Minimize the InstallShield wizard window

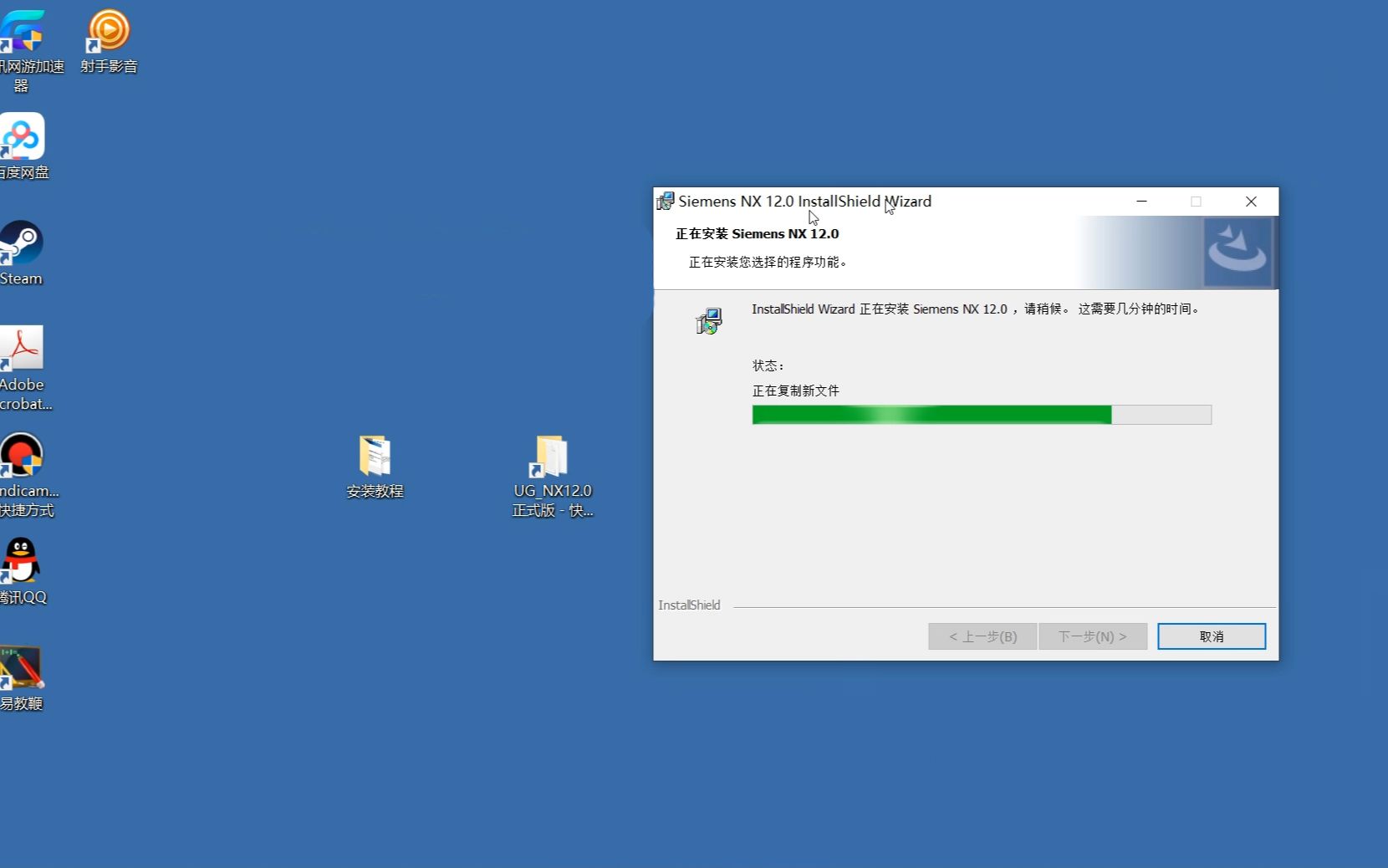[1142, 202]
